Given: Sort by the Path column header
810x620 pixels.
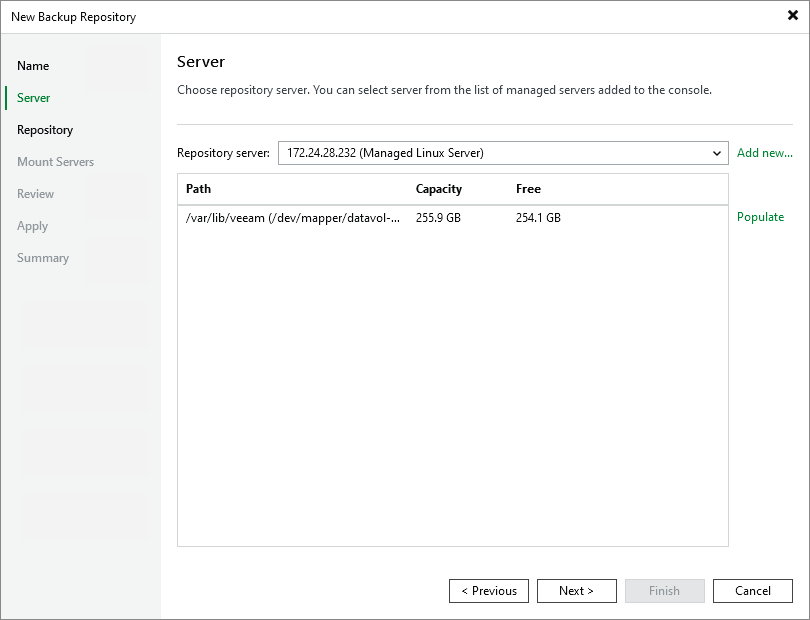Looking at the screenshot, I should 198,189.
